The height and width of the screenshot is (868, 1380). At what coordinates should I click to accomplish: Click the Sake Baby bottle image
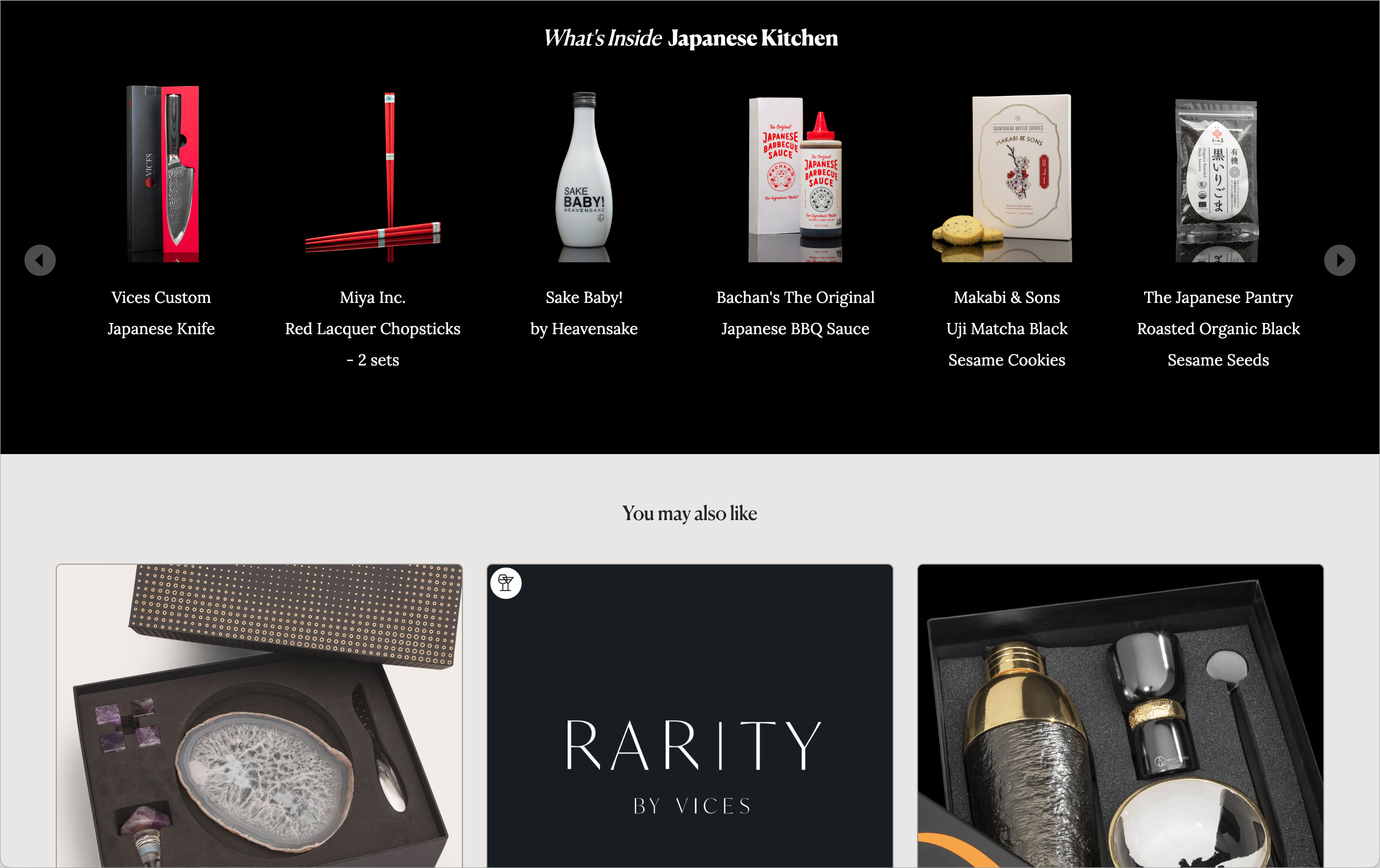[584, 177]
